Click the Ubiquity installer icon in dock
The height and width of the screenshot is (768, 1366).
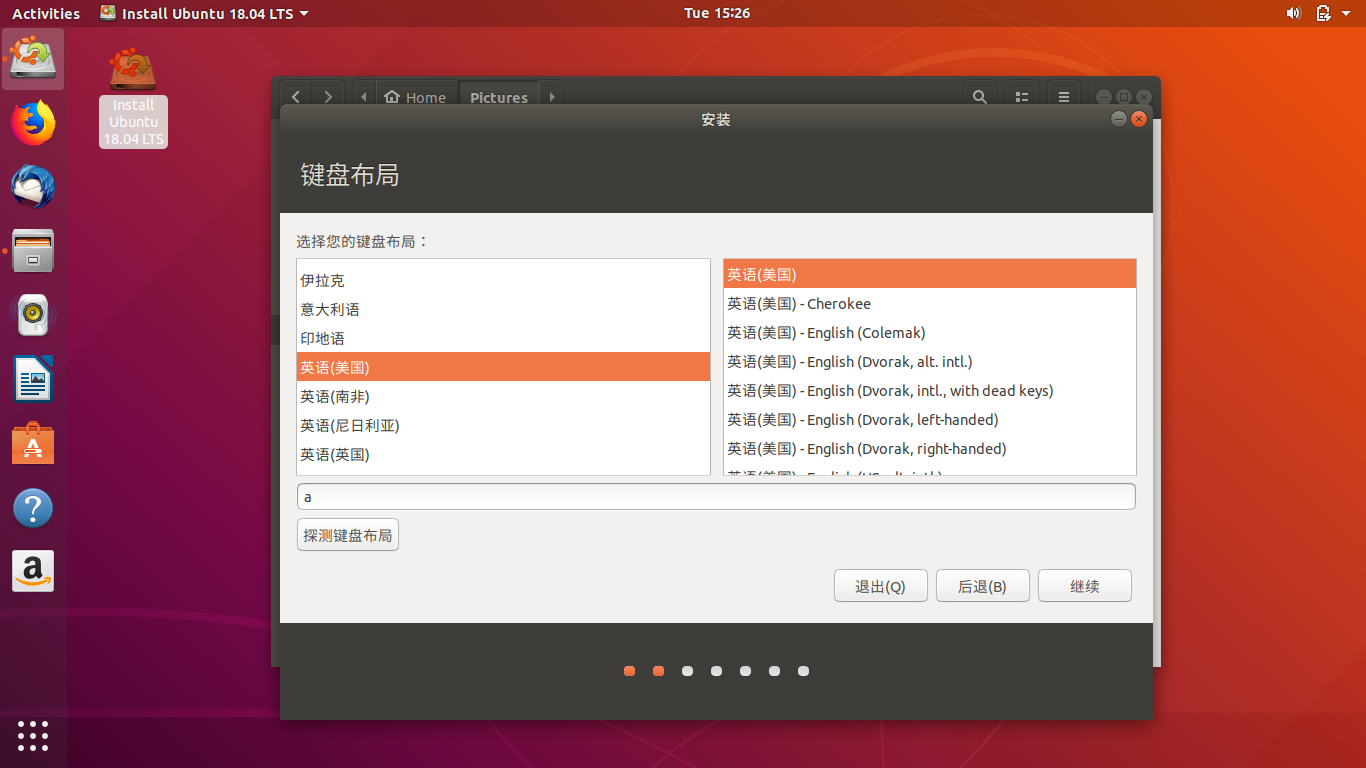[33, 59]
